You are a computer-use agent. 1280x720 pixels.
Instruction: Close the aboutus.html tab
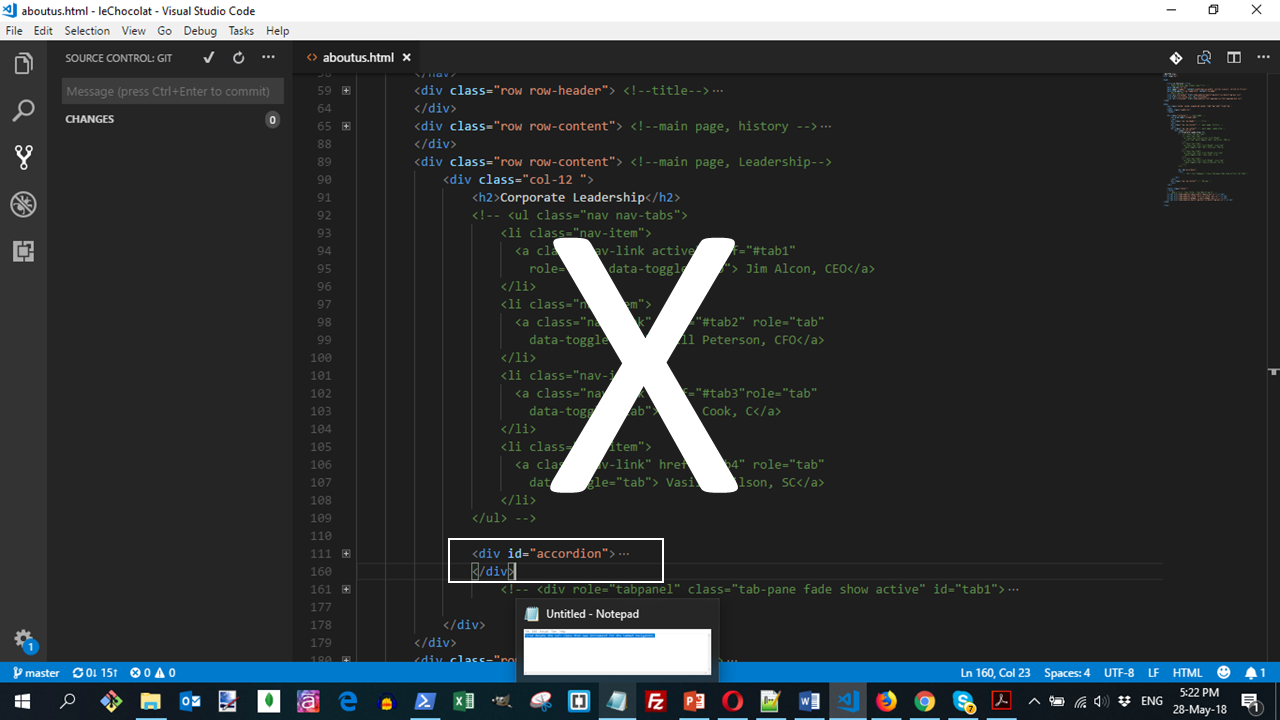(x=408, y=58)
